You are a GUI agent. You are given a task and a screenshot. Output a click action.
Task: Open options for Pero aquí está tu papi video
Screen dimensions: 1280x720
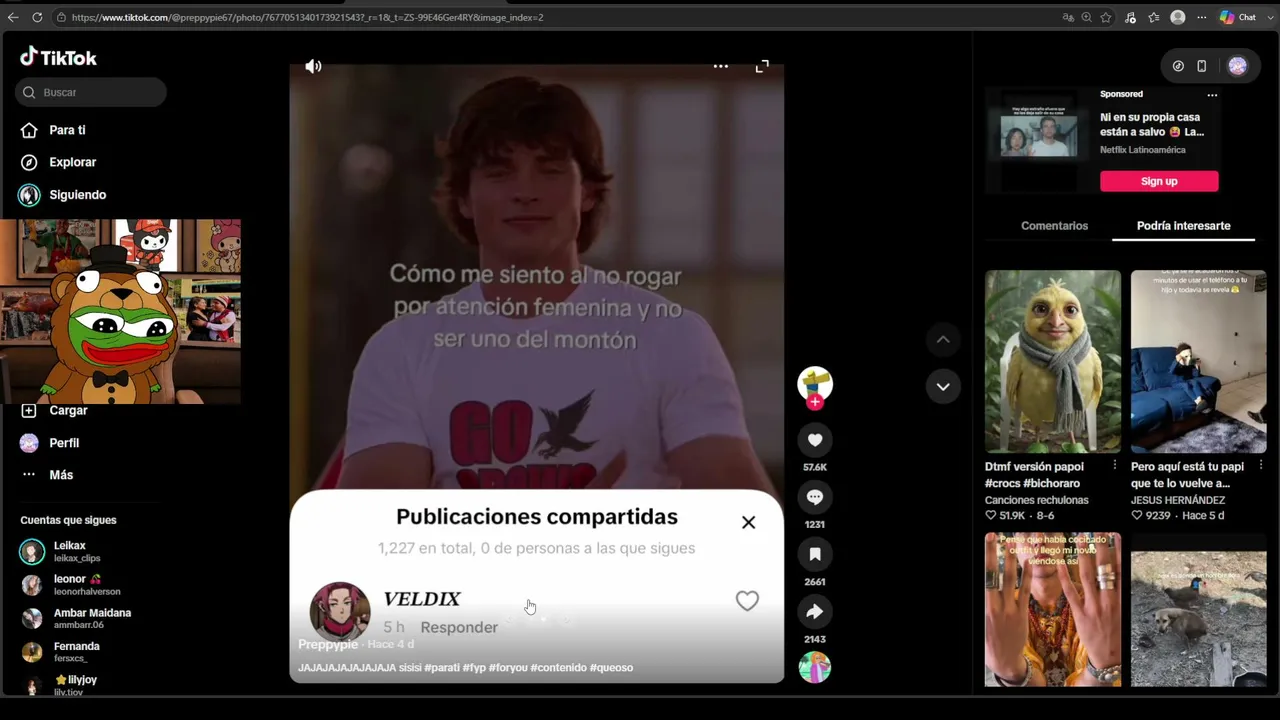tap(1261, 466)
